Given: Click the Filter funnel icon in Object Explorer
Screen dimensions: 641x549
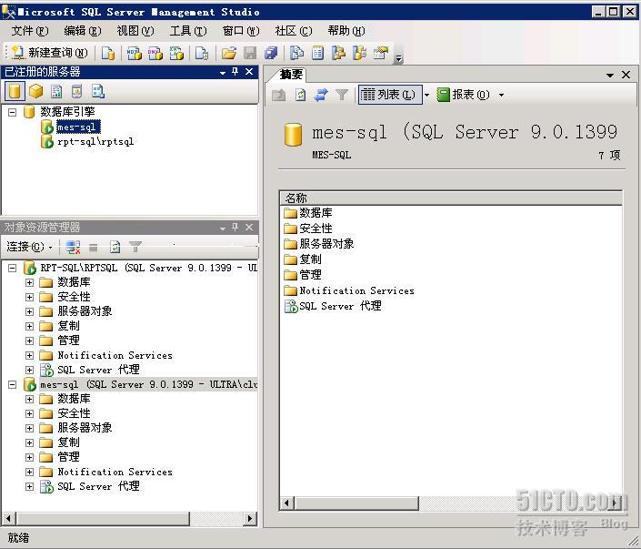Looking at the screenshot, I should (135, 247).
